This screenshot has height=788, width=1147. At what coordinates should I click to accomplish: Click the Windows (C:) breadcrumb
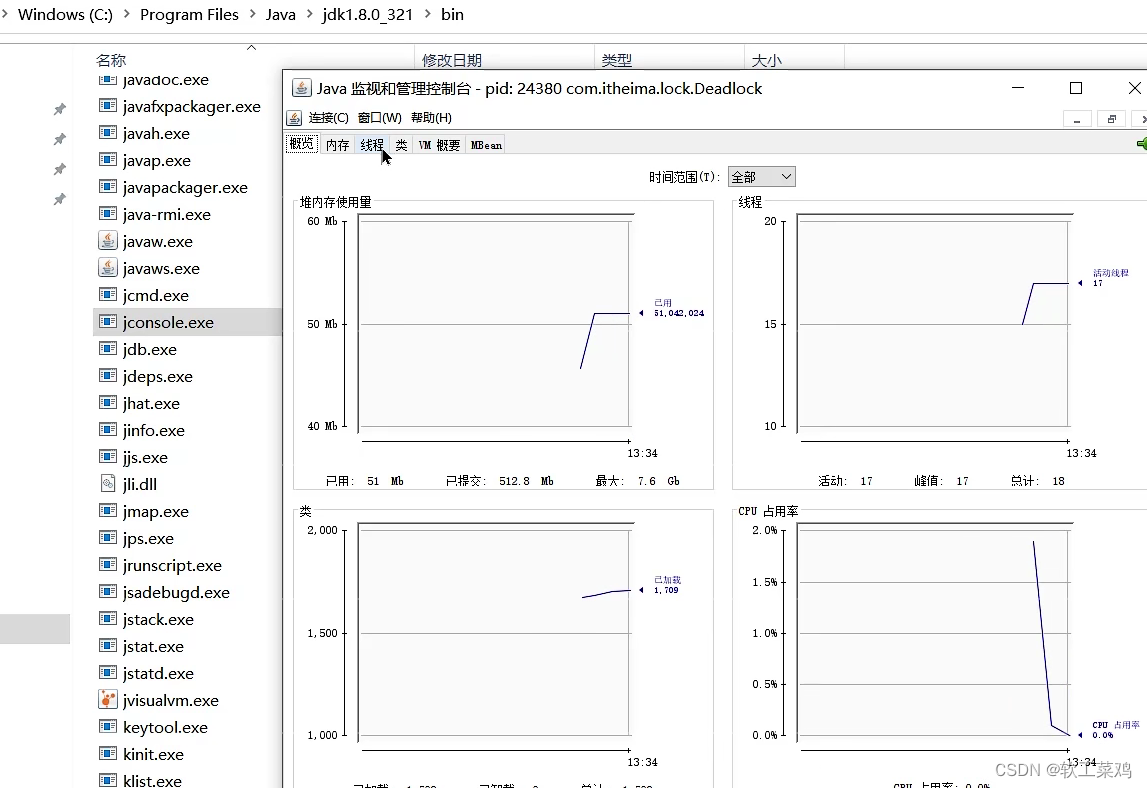[x=65, y=15]
